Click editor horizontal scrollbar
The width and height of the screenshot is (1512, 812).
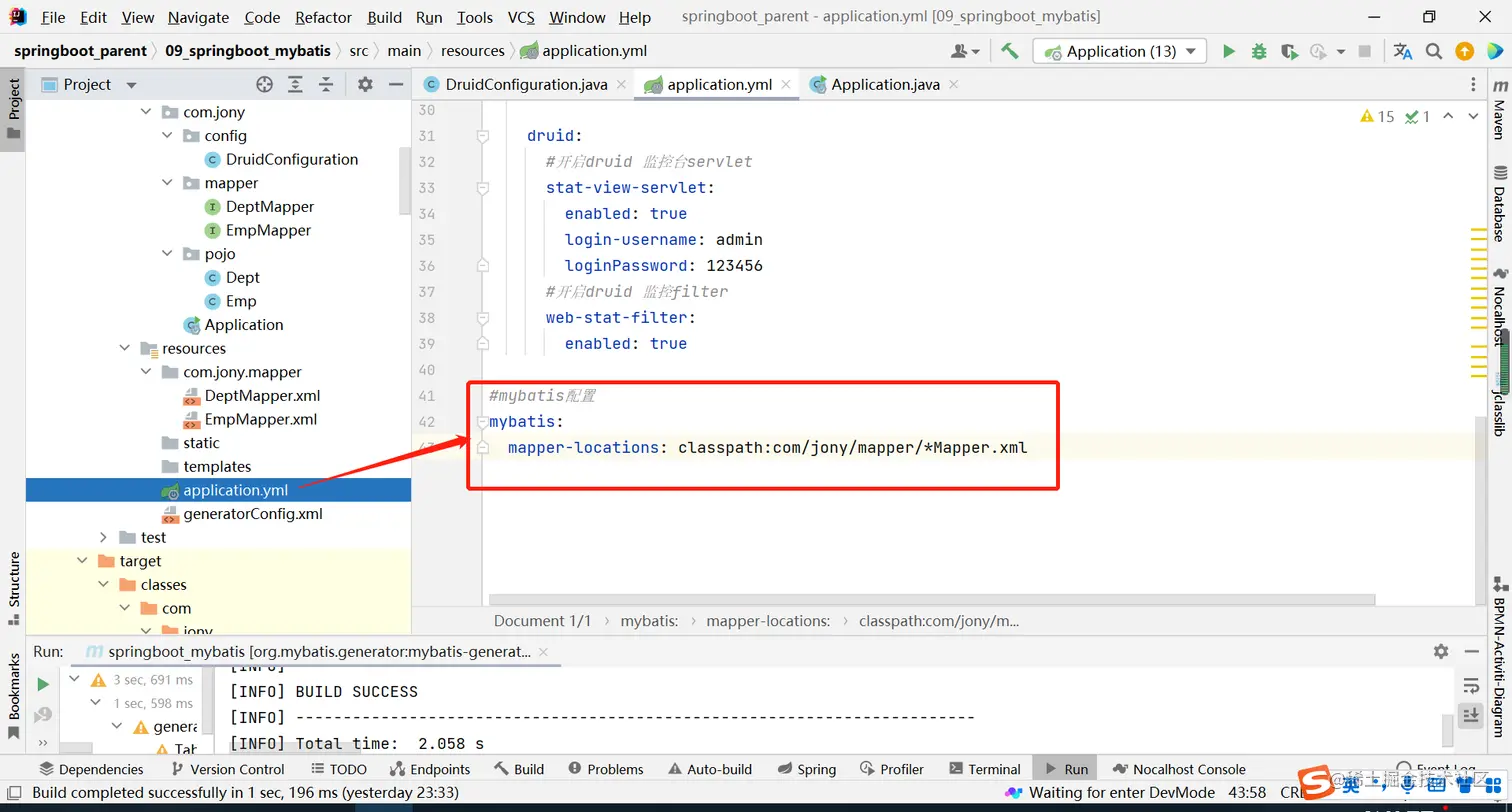(932, 600)
